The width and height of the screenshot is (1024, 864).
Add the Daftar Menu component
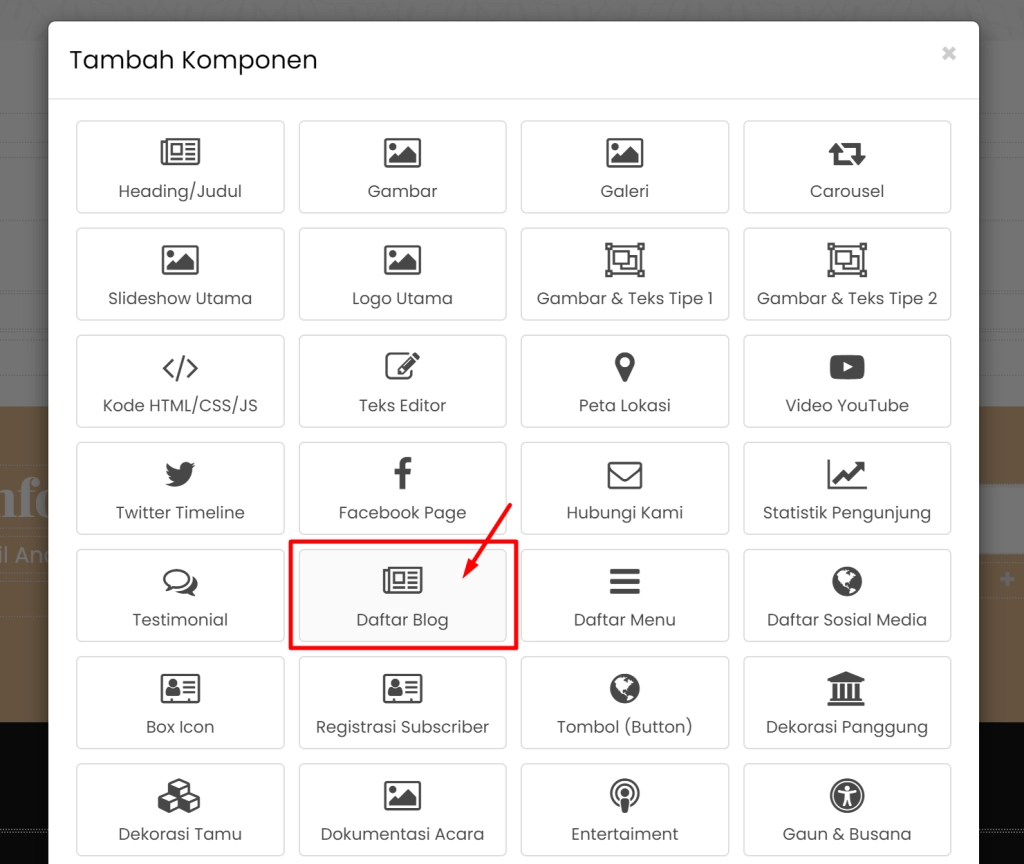[624, 595]
